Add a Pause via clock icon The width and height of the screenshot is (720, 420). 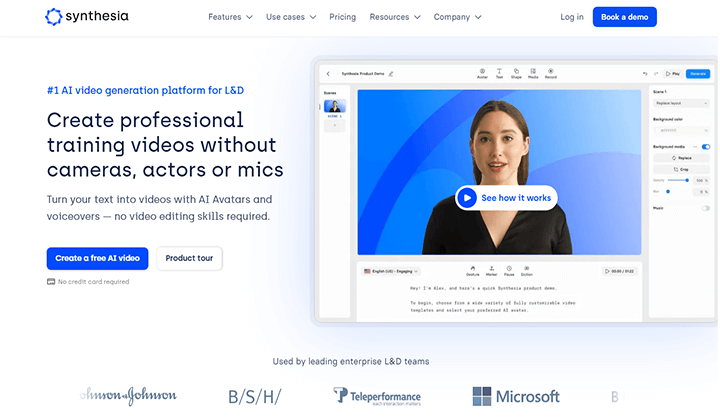pyautogui.click(x=509, y=269)
